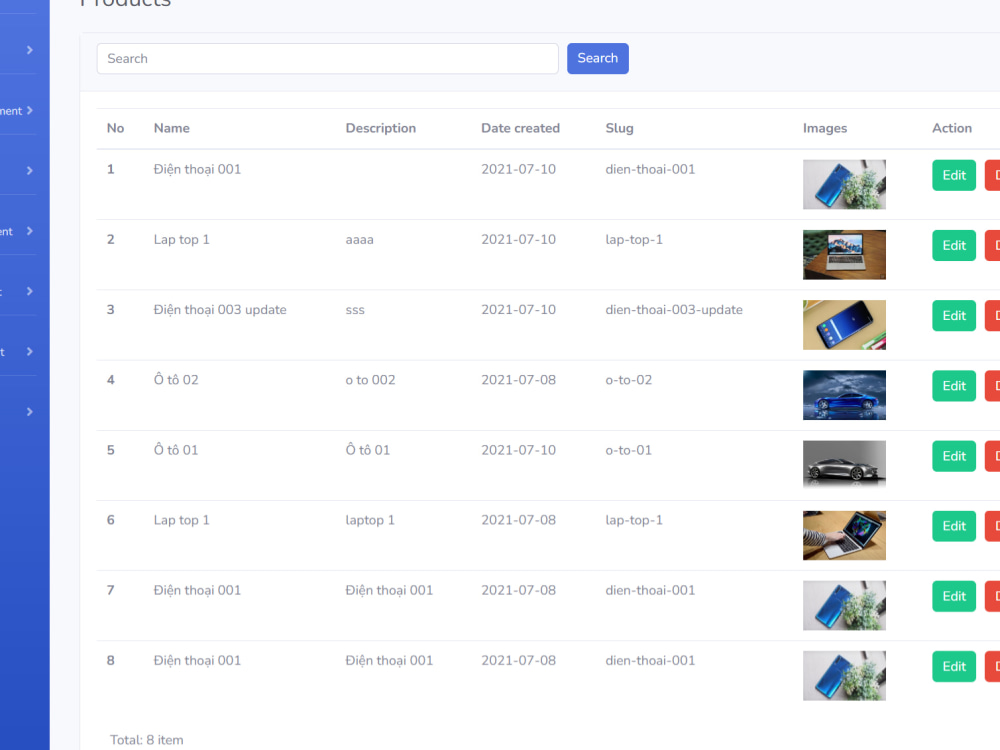Open Samsung phone thumbnail in row 3

(x=844, y=325)
